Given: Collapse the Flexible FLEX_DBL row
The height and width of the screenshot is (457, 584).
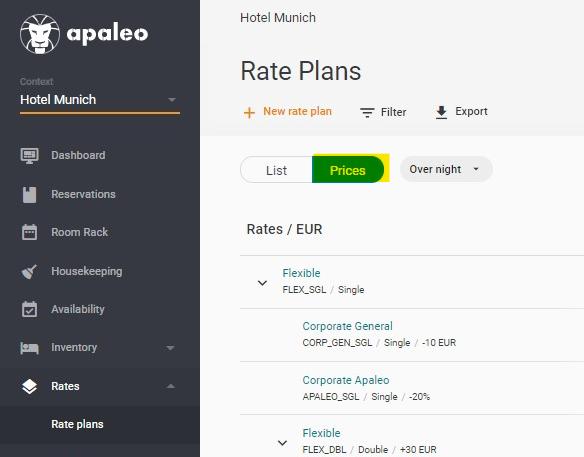Looking at the screenshot, I should pos(282,443).
